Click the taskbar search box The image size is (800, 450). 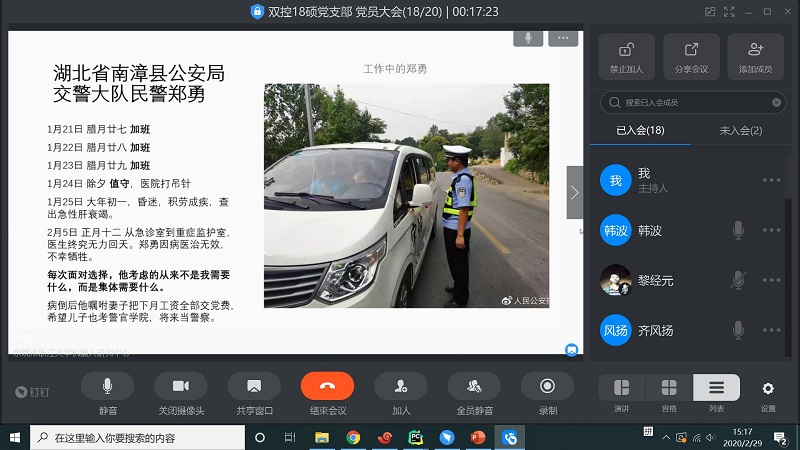pos(137,438)
